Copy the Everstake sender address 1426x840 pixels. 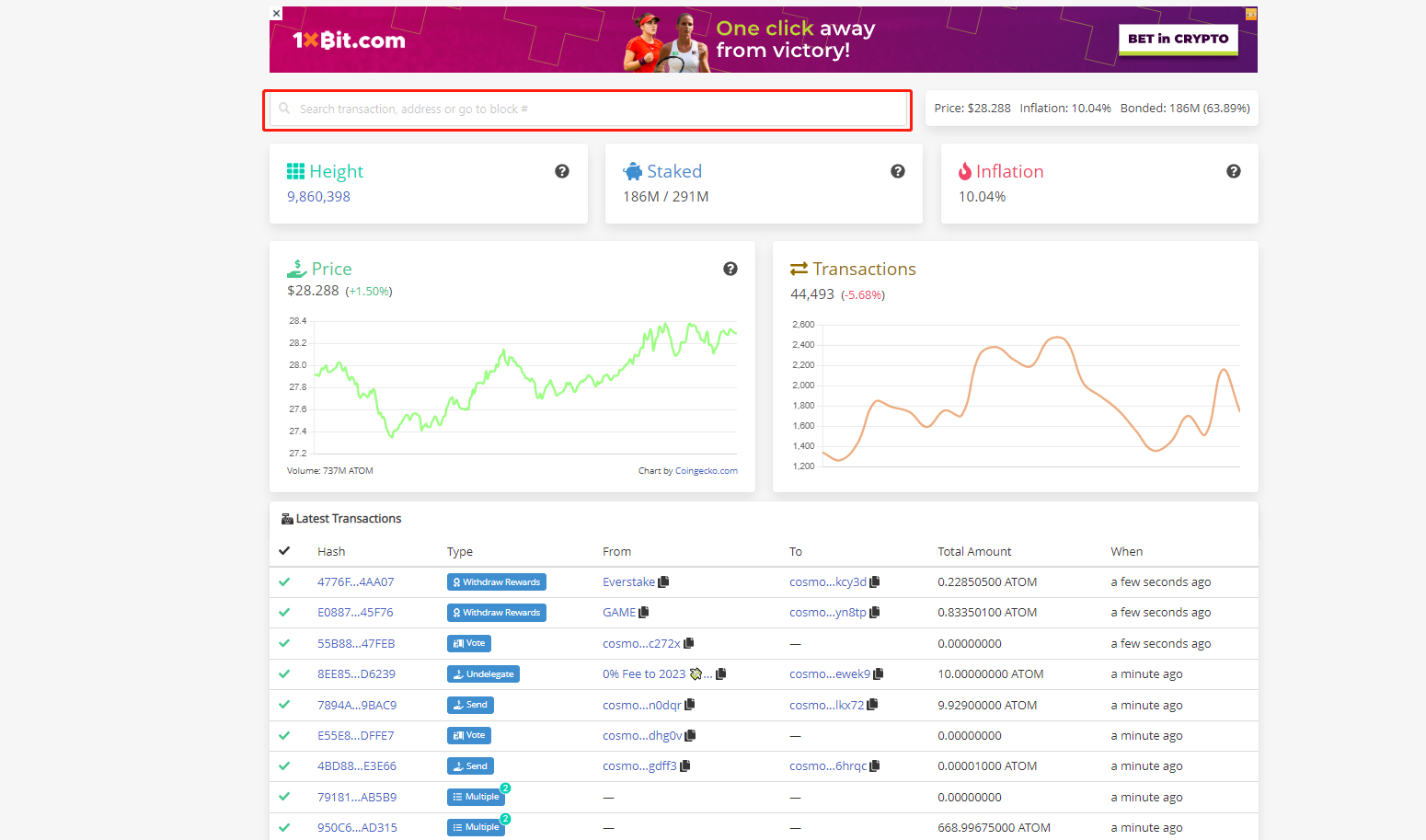point(664,582)
